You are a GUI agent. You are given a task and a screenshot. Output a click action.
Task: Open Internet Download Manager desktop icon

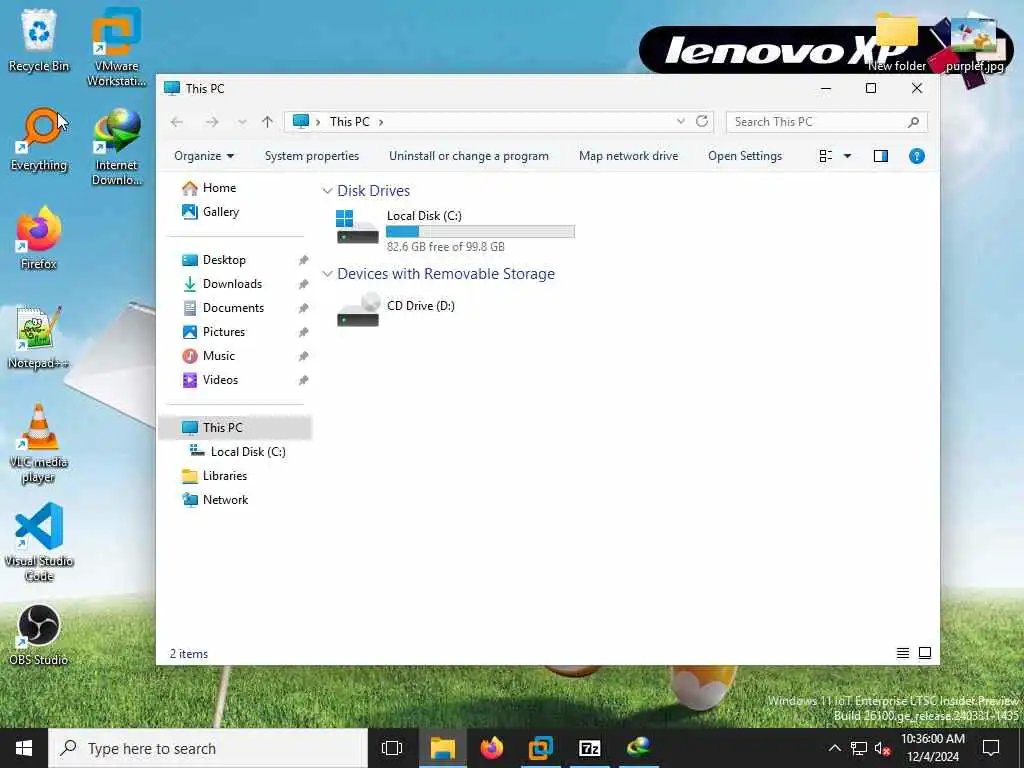(x=116, y=147)
